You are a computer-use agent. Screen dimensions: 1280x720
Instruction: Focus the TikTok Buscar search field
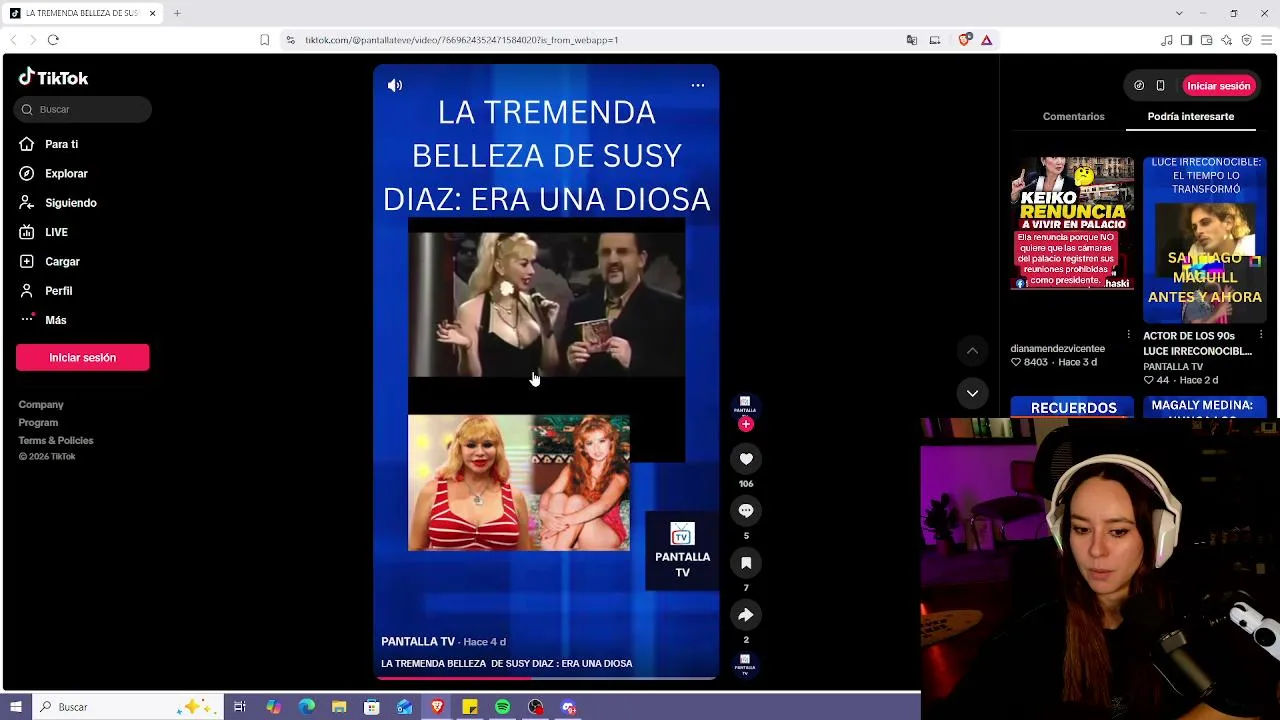tap(83, 109)
